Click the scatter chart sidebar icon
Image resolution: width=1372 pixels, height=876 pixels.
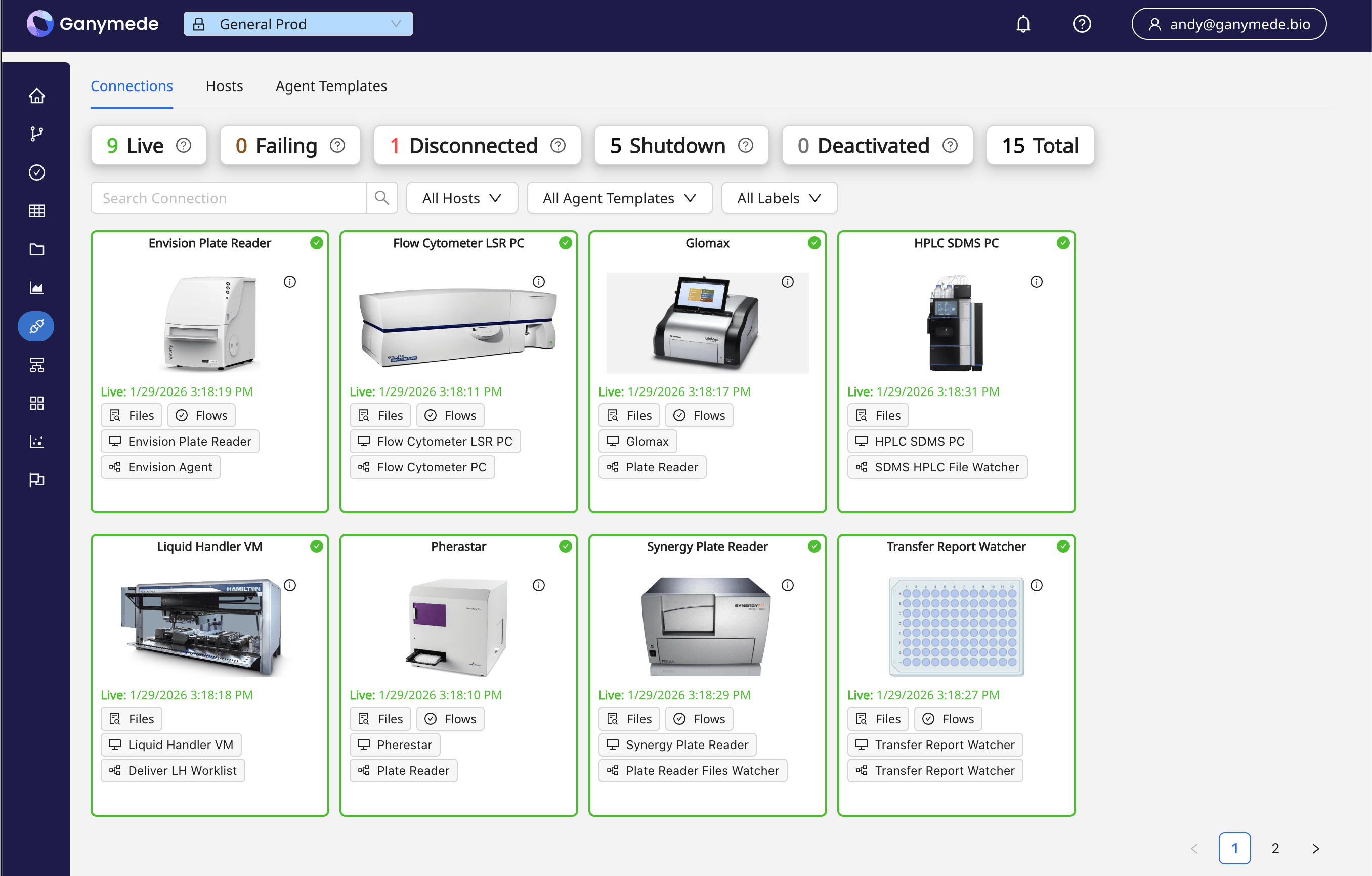click(x=36, y=442)
